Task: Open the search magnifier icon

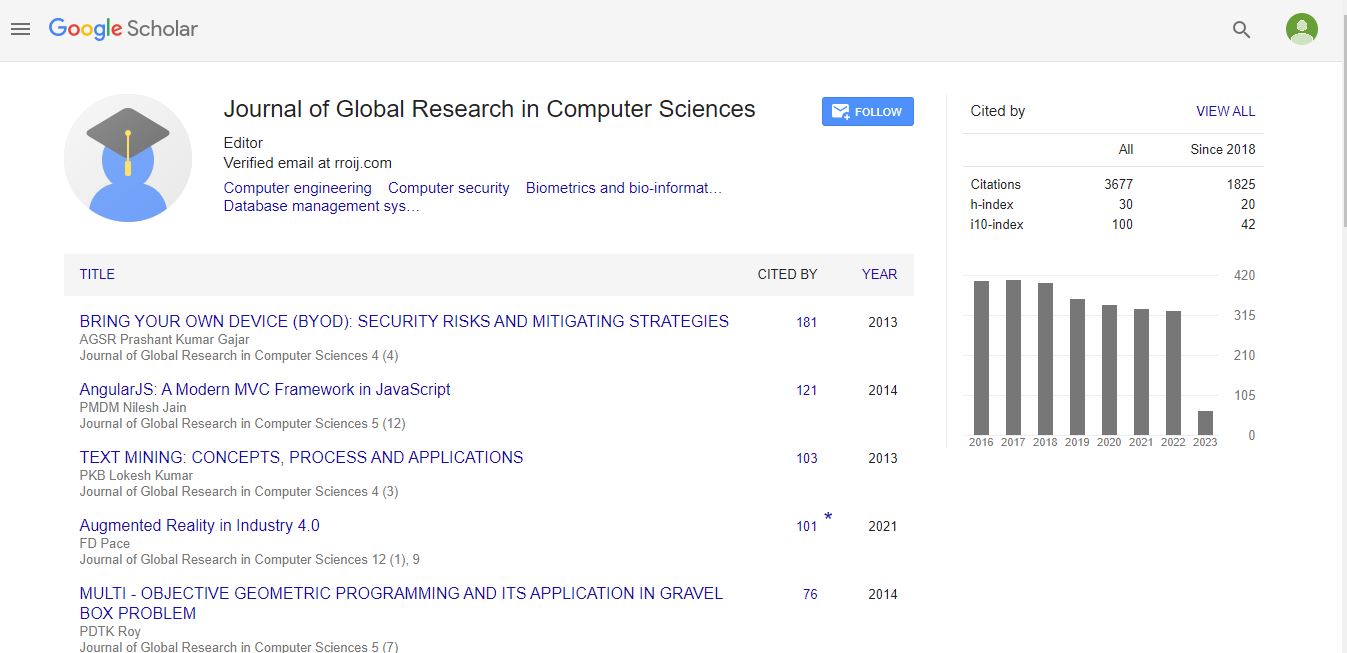Action: [1241, 30]
